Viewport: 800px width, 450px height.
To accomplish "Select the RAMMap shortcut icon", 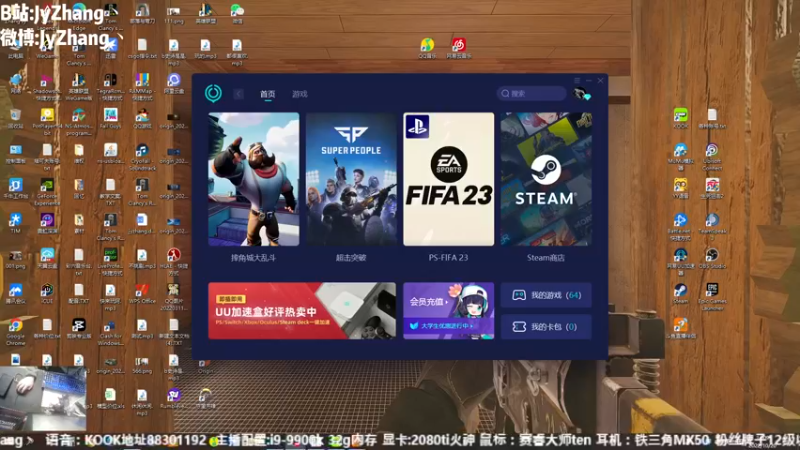I will click(x=142, y=87).
